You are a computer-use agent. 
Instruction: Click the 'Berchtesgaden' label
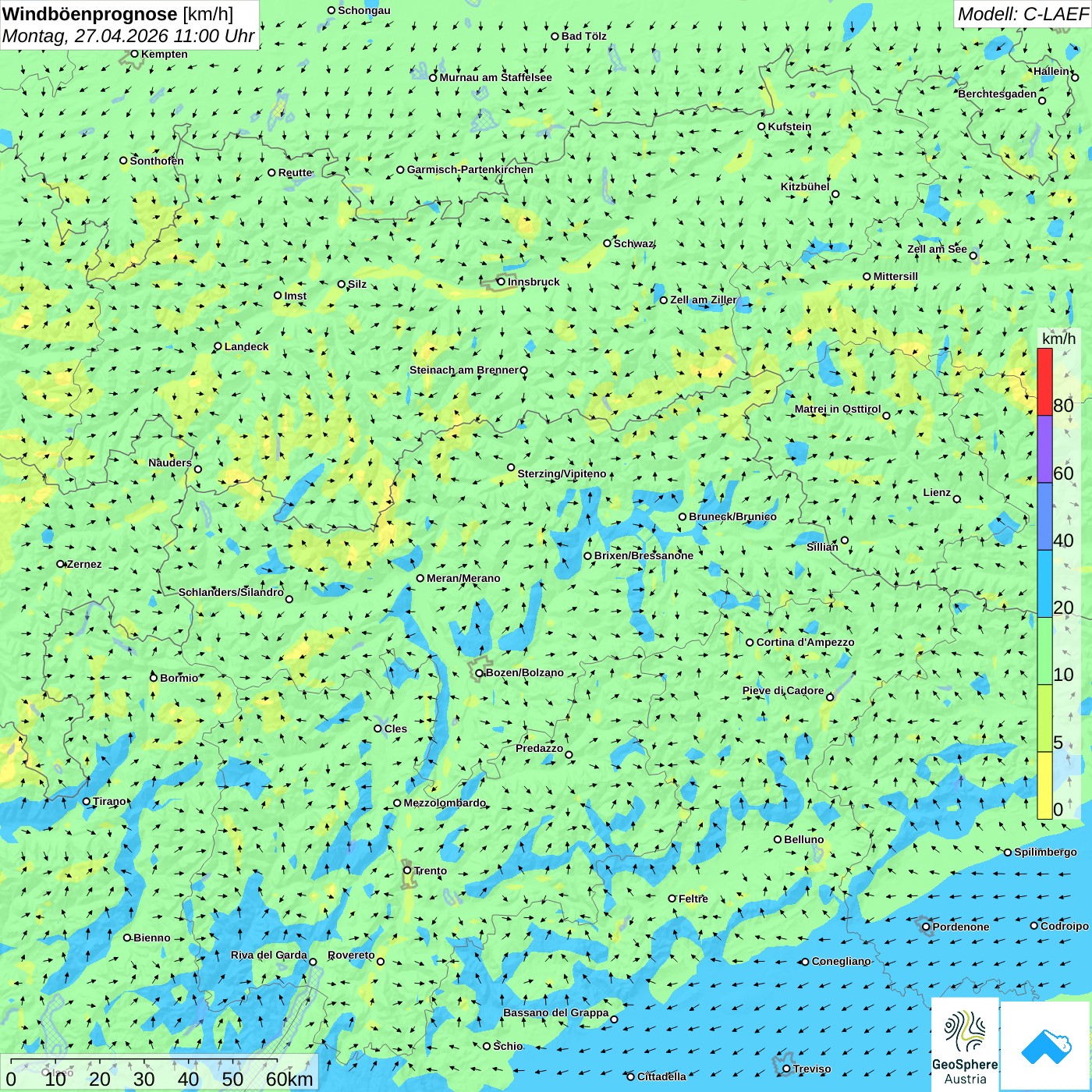[x=998, y=94]
